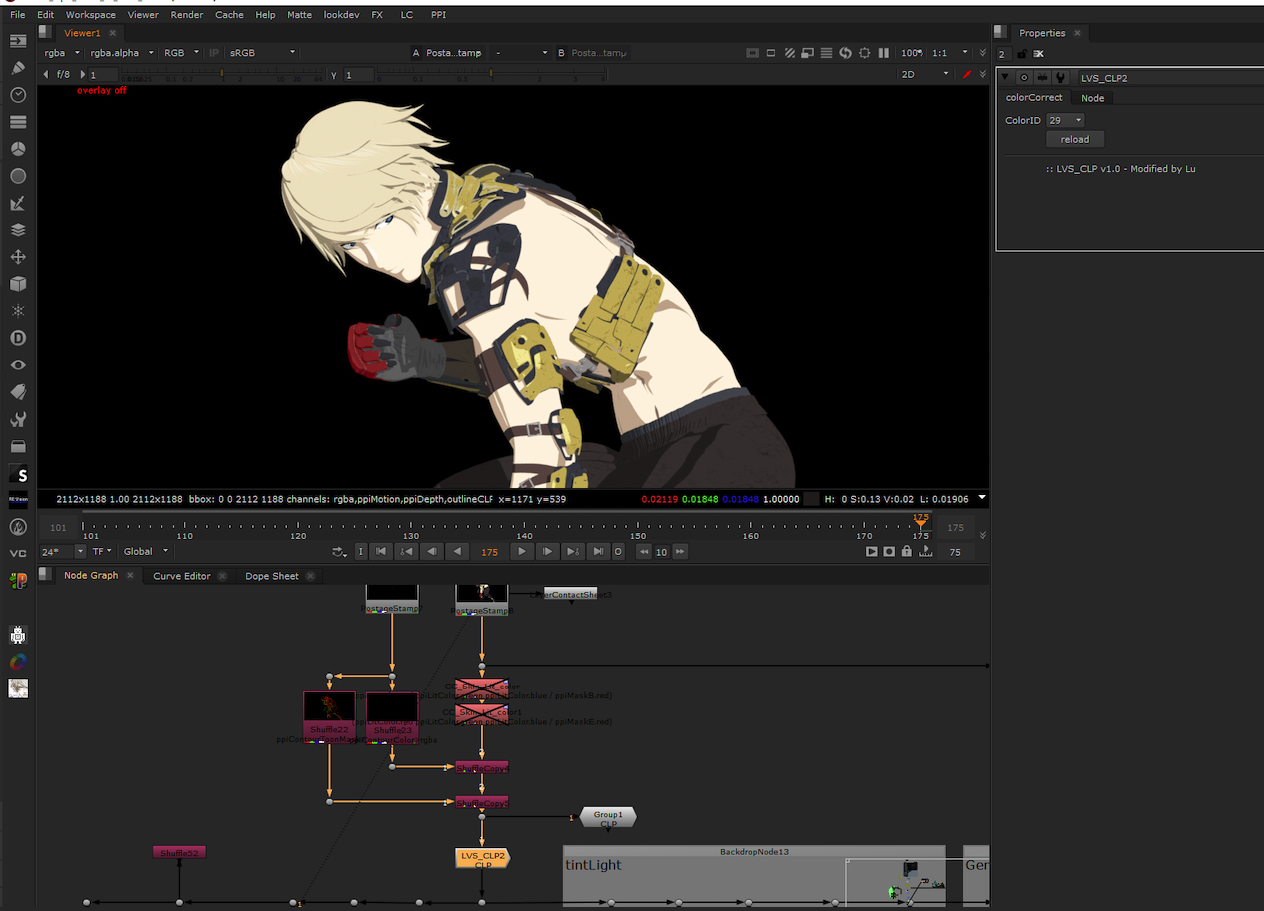The image size is (1264, 911).
Task: Select the LVS_CLP2 node in graph
Action: pos(482,858)
